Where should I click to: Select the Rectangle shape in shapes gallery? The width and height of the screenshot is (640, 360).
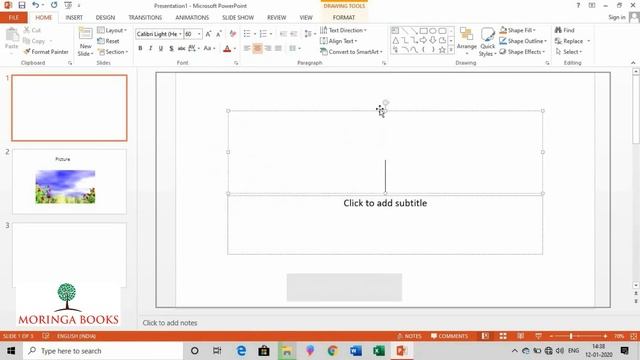[x=423, y=31]
